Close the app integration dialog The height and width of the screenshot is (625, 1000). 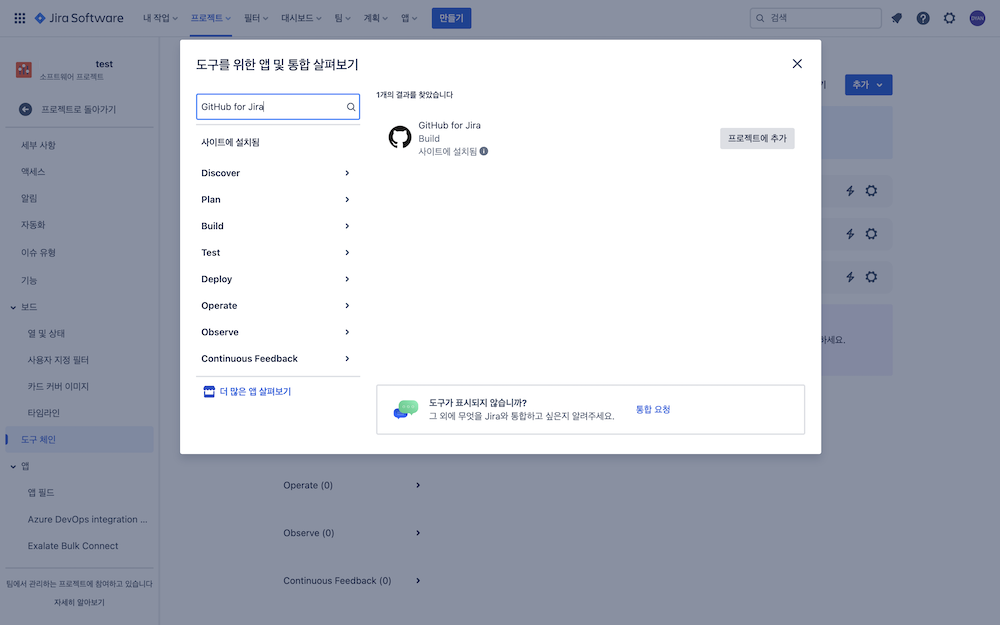click(x=797, y=64)
